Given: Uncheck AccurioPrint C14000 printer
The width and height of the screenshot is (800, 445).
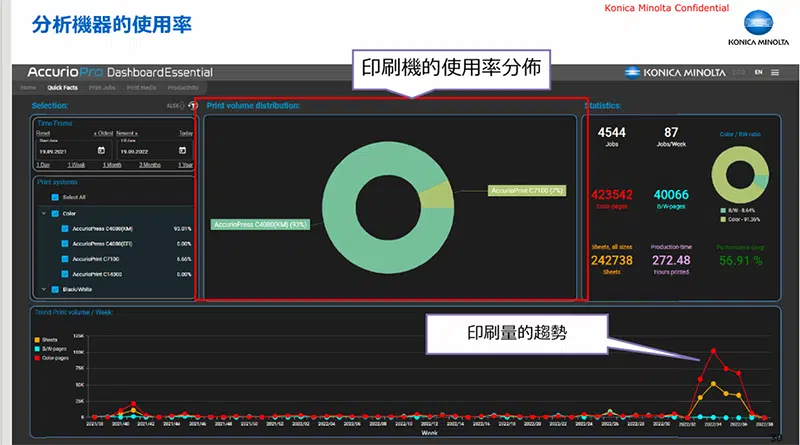Looking at the screenshot, I should tap(65, 274).
